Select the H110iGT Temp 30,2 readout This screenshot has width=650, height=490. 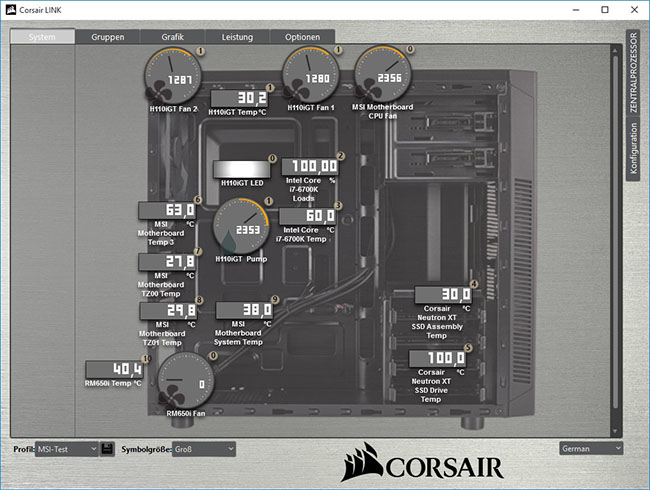(x=239, y=99)
